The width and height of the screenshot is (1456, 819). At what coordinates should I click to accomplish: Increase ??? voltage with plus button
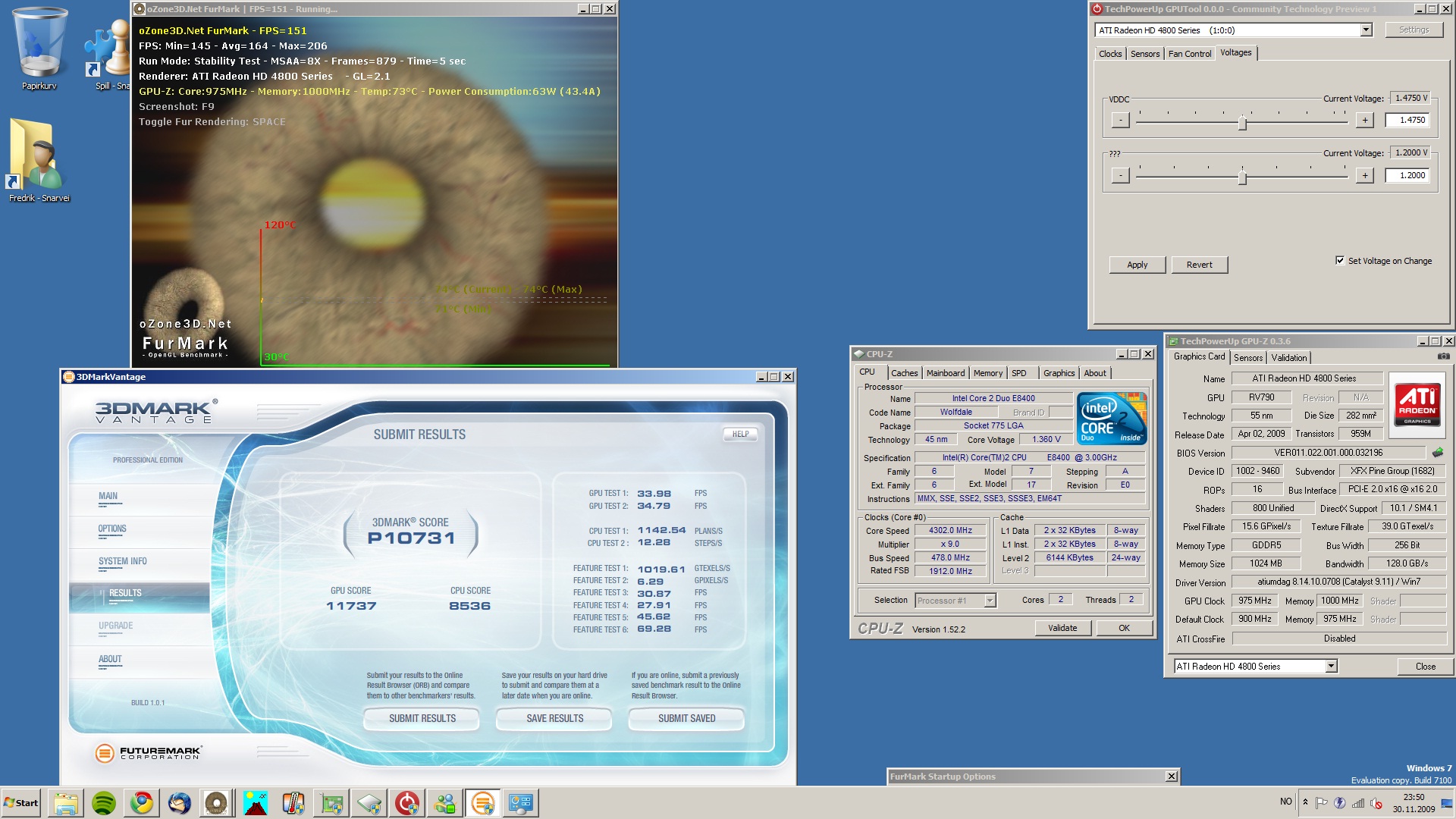coord(1364,175)
